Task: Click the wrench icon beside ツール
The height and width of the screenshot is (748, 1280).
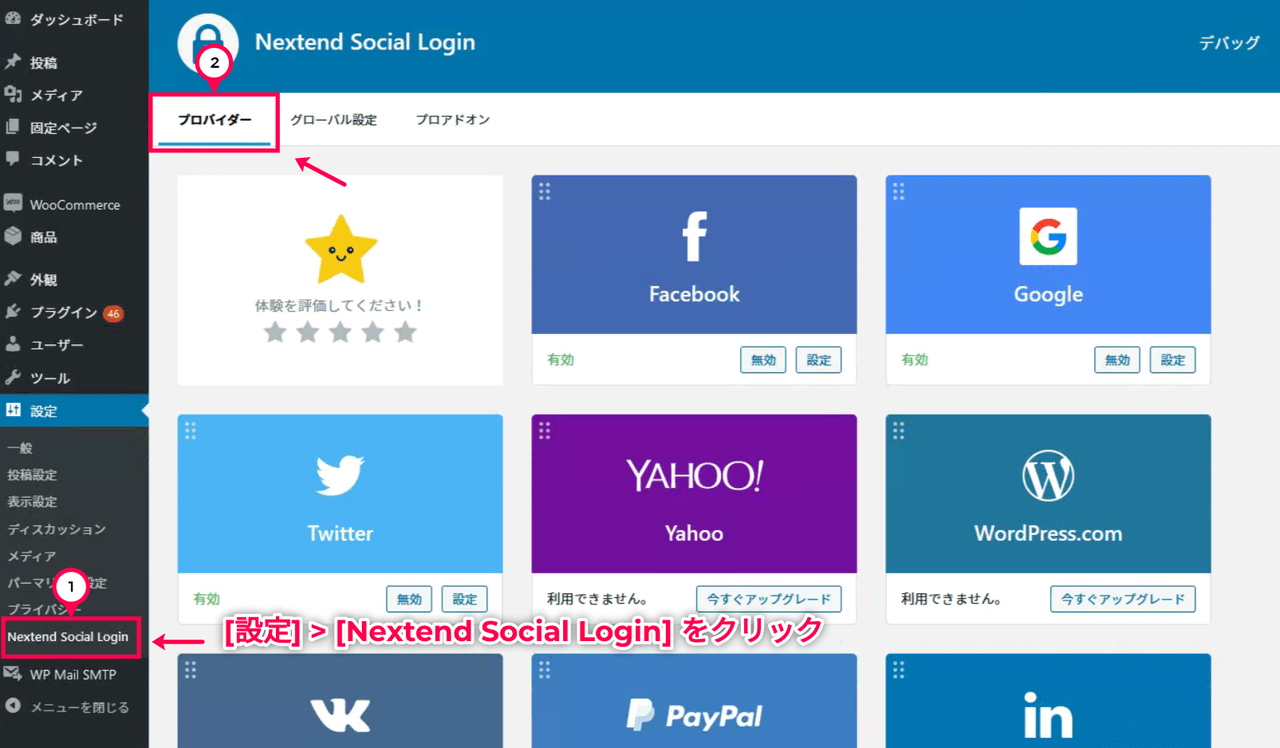Action: (x=13, y=377)
